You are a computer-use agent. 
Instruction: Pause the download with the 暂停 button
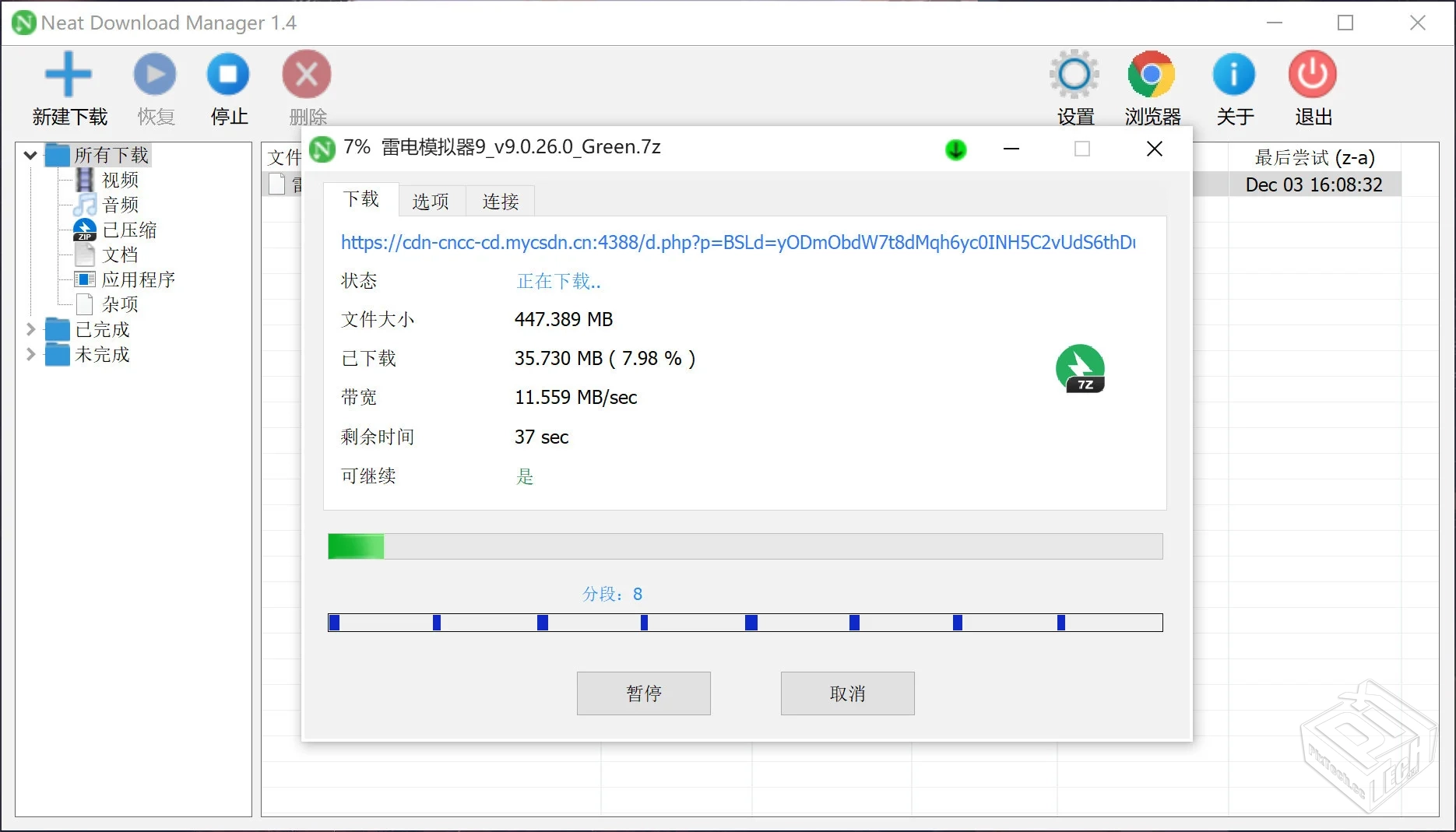[643, 693]
